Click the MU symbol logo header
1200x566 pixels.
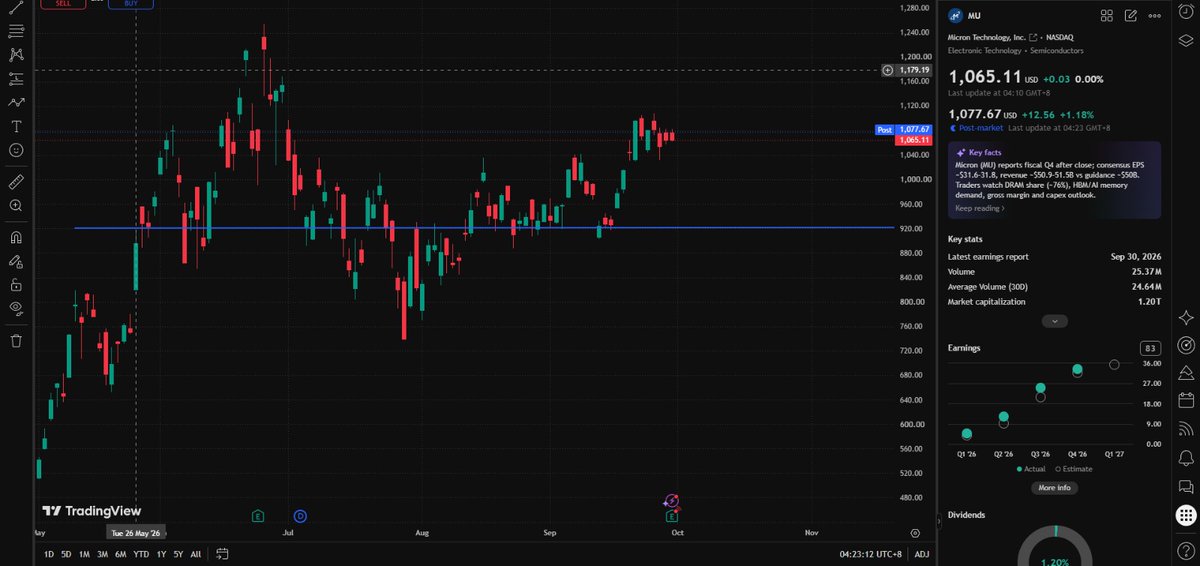(x=955, y=16)
